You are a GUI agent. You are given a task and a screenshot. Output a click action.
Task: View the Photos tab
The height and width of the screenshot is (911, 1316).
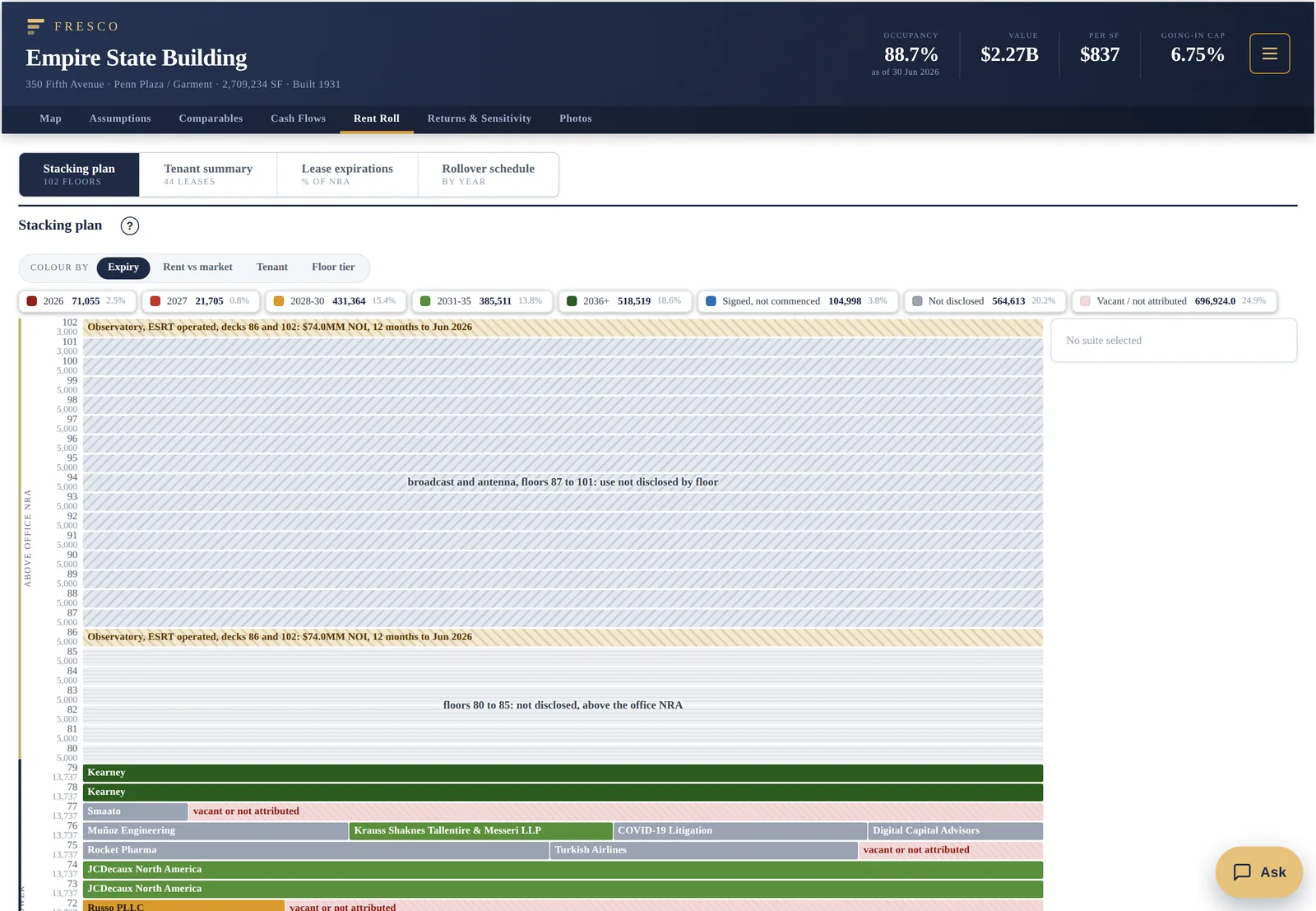tap(576, 119)
